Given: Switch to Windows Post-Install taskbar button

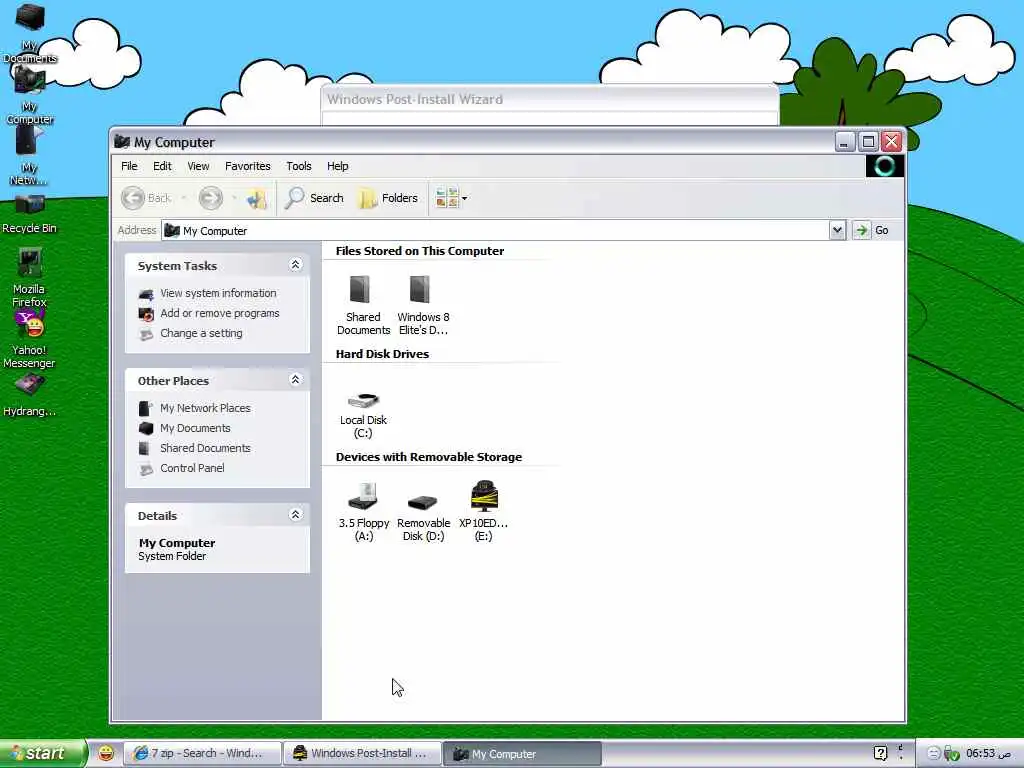Looking at the screenshot, I should (x=362, y=753).
